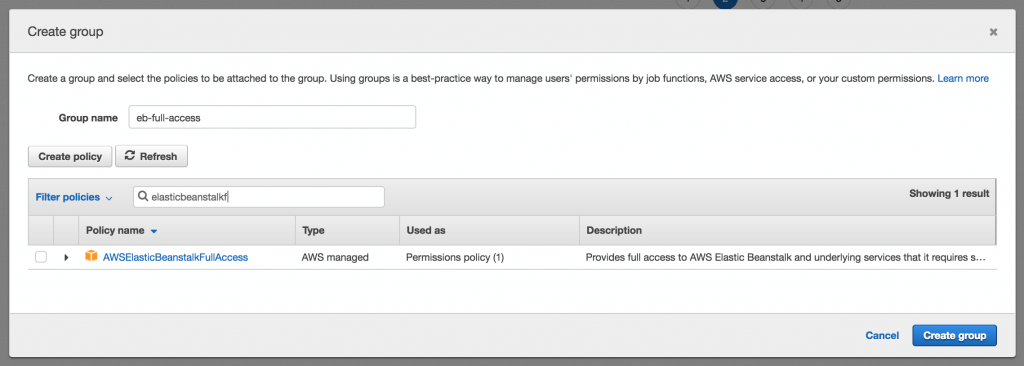Click the orange AWS managed policy icon
The height and width of the screenshot is (366, 1024).
(x=91, y=257)
